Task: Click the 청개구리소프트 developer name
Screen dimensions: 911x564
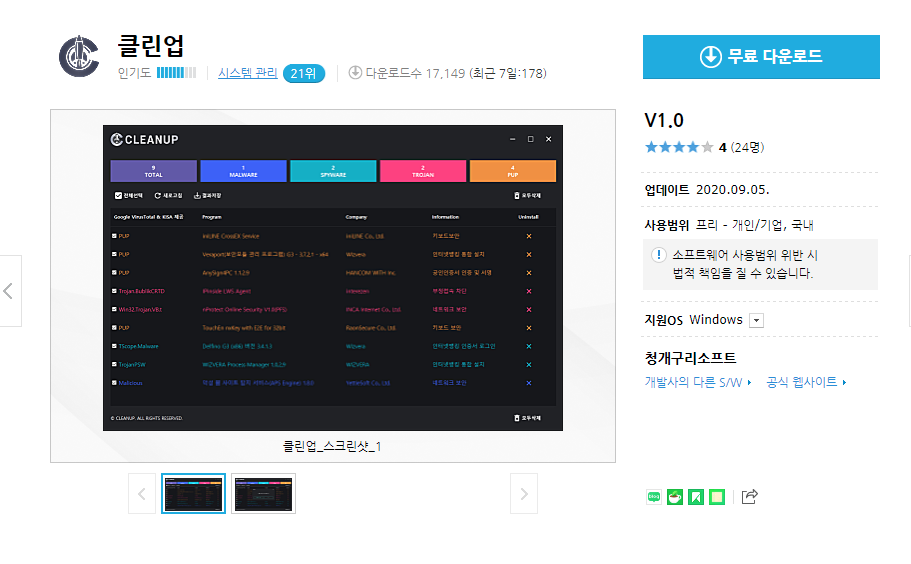Action: tap(690, 358)
